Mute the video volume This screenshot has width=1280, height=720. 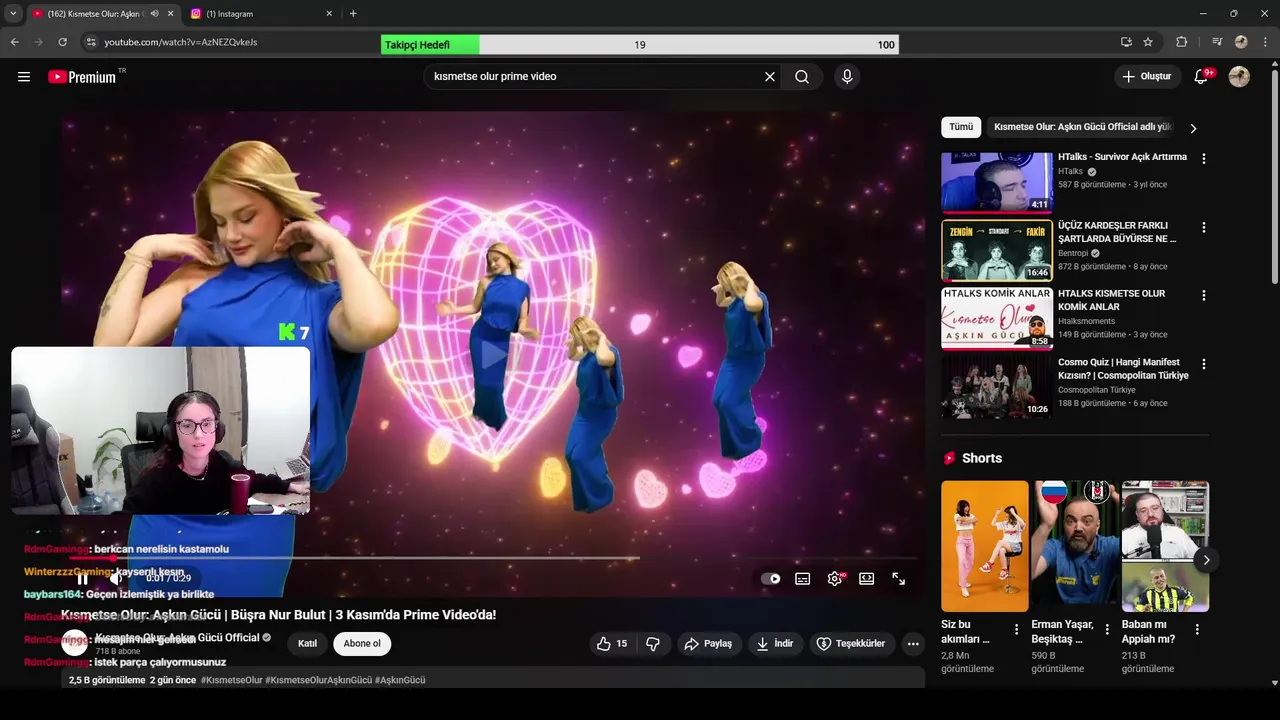click(x=116, y=579)
